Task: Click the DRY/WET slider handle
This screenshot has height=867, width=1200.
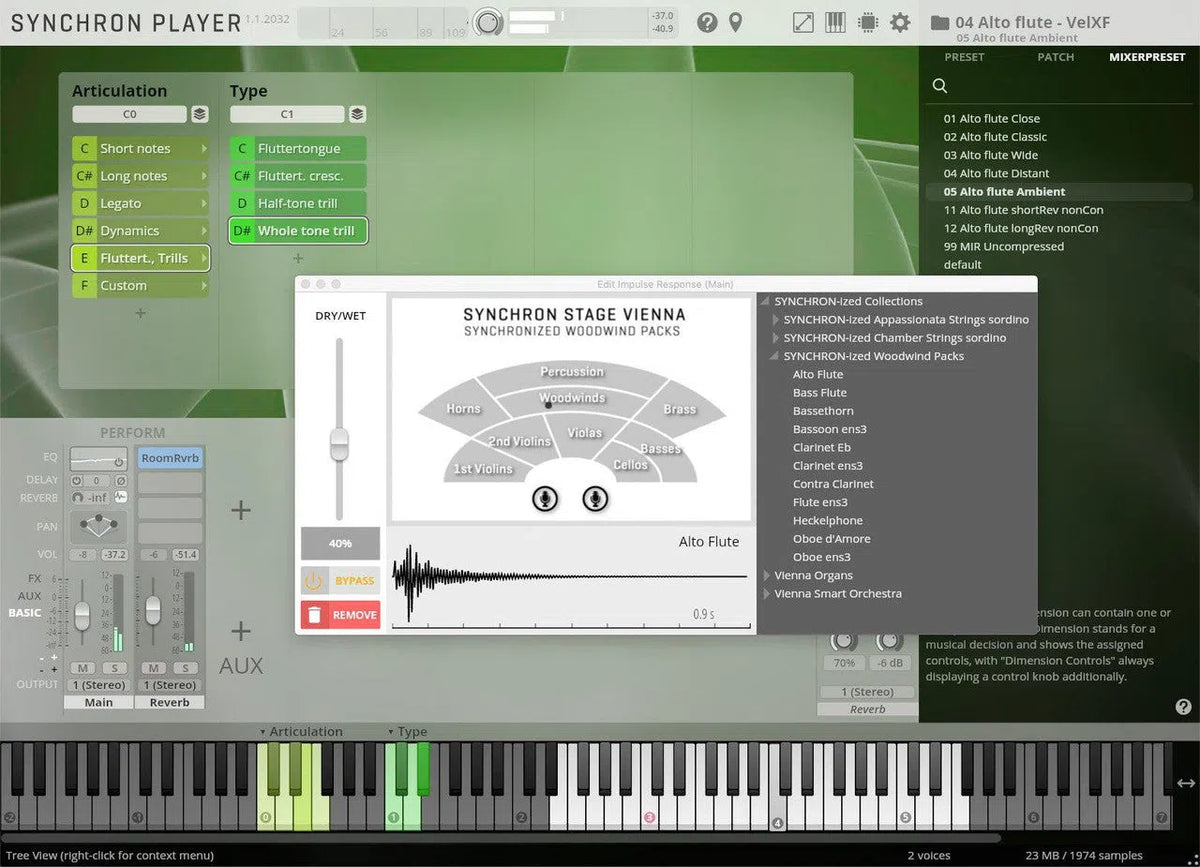Action: point(339,444)
